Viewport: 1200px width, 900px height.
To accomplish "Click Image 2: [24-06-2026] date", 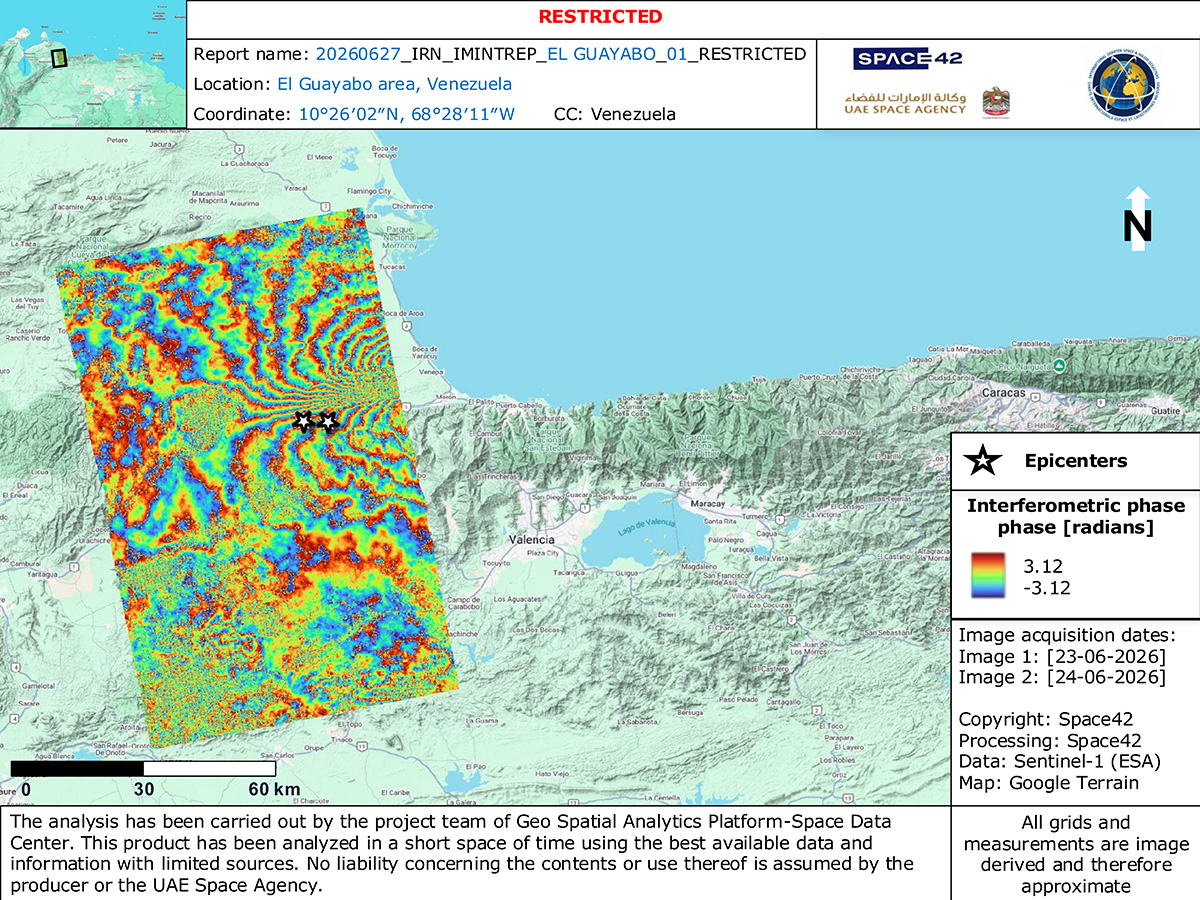I will tap(1062, 678).
